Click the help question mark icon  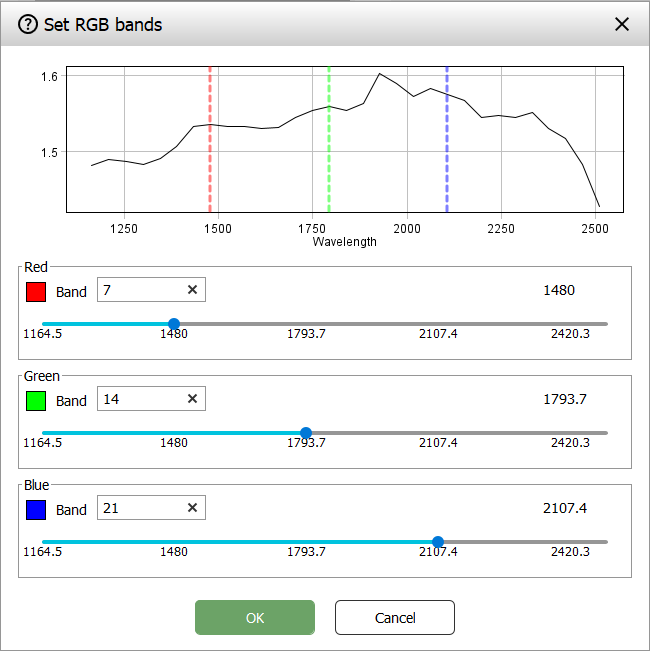(28, 24)
